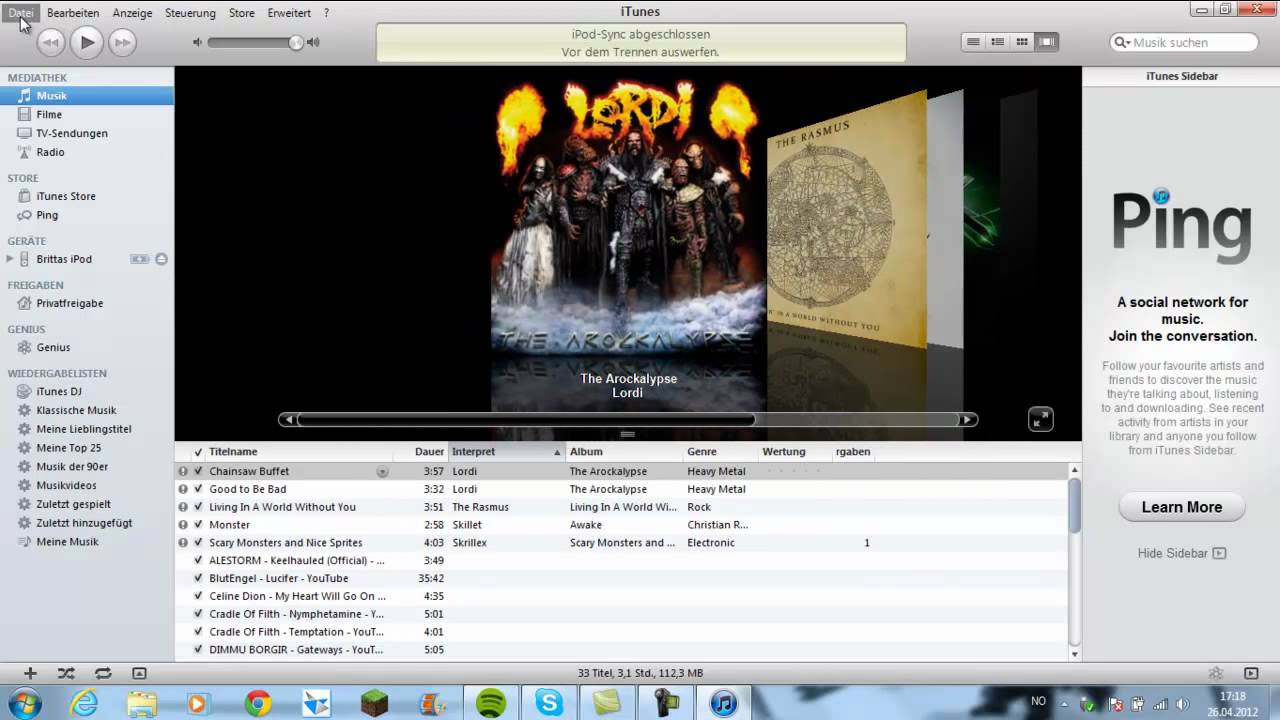Adjust the volume slider knob

[x=296, y=42]
